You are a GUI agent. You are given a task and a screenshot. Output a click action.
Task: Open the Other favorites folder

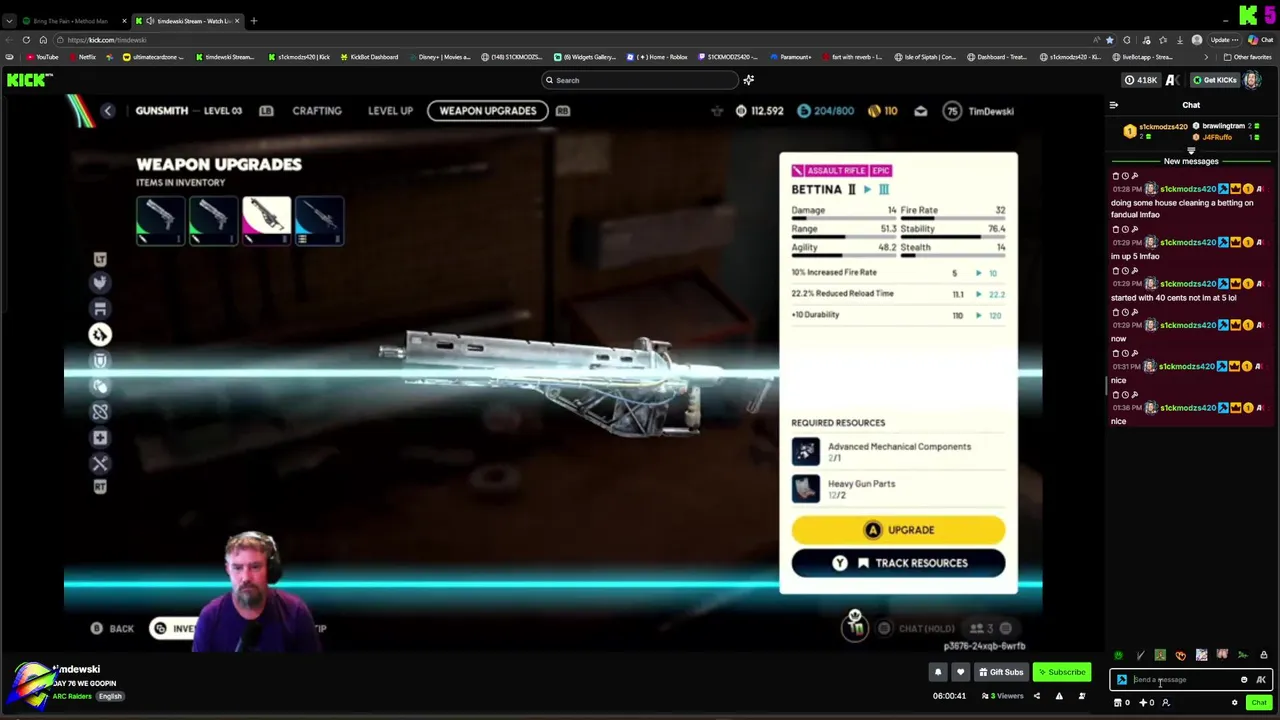click(1247, 57)
